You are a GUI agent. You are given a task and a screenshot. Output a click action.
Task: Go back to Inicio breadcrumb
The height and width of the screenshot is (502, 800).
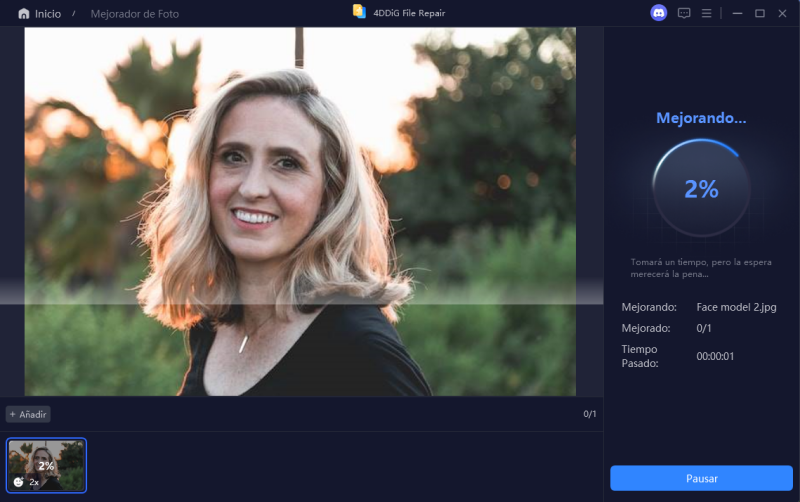48,14
